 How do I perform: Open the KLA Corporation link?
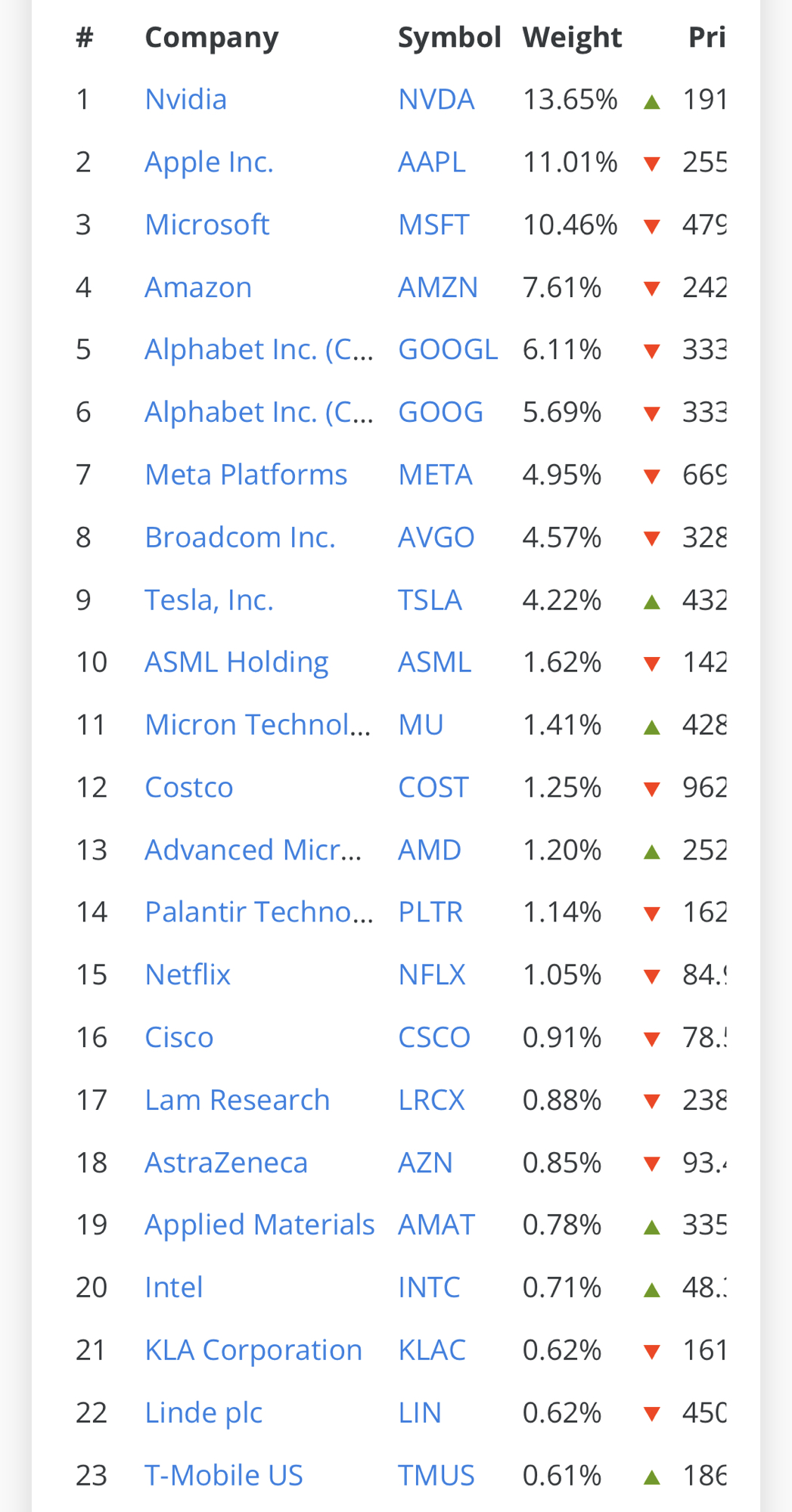pyautogui.click(x=253, y=1350)
